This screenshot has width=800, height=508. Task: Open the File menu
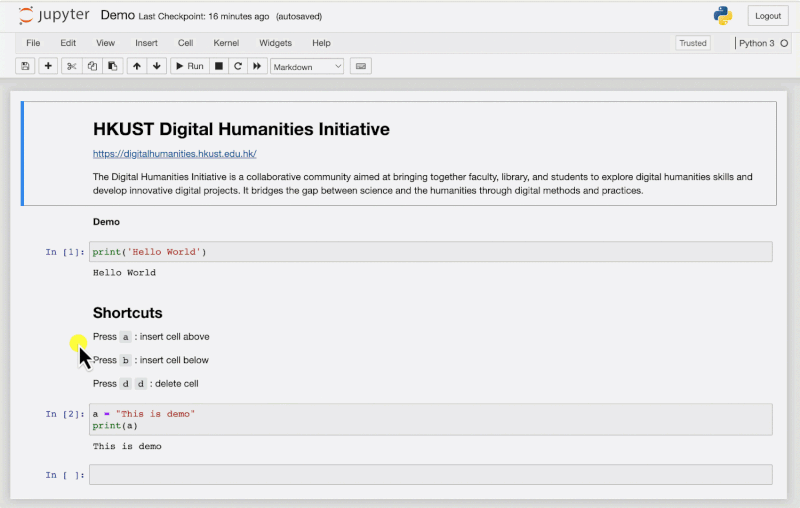tap(33, 43)
